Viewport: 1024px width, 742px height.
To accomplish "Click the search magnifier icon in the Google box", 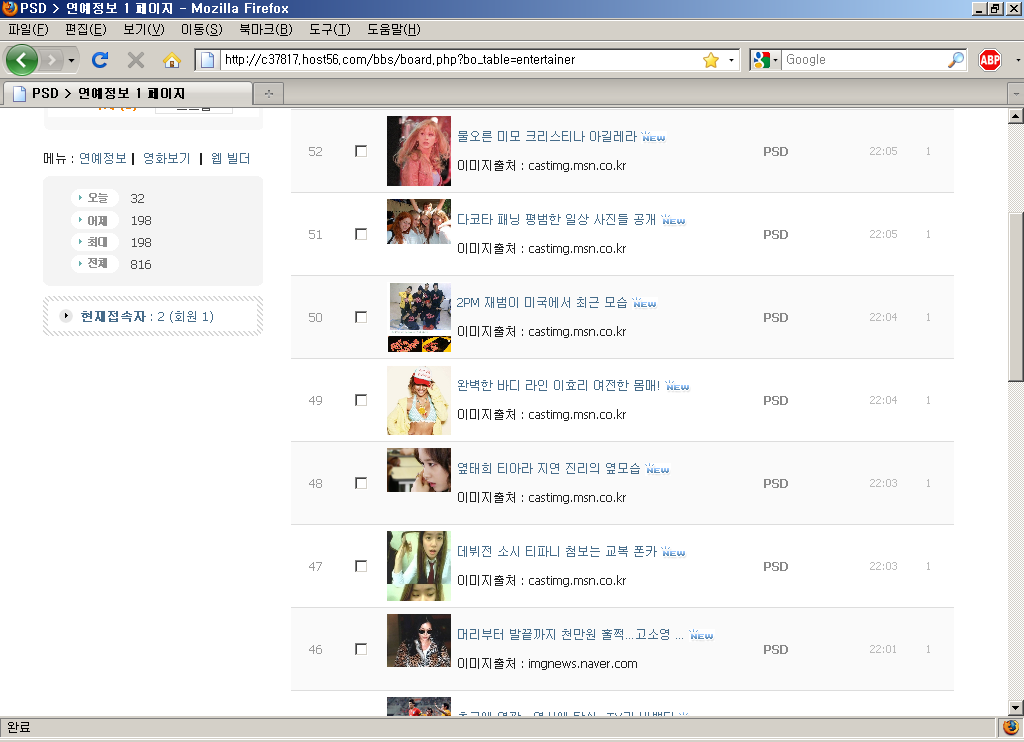I will (x=956, y=60).
